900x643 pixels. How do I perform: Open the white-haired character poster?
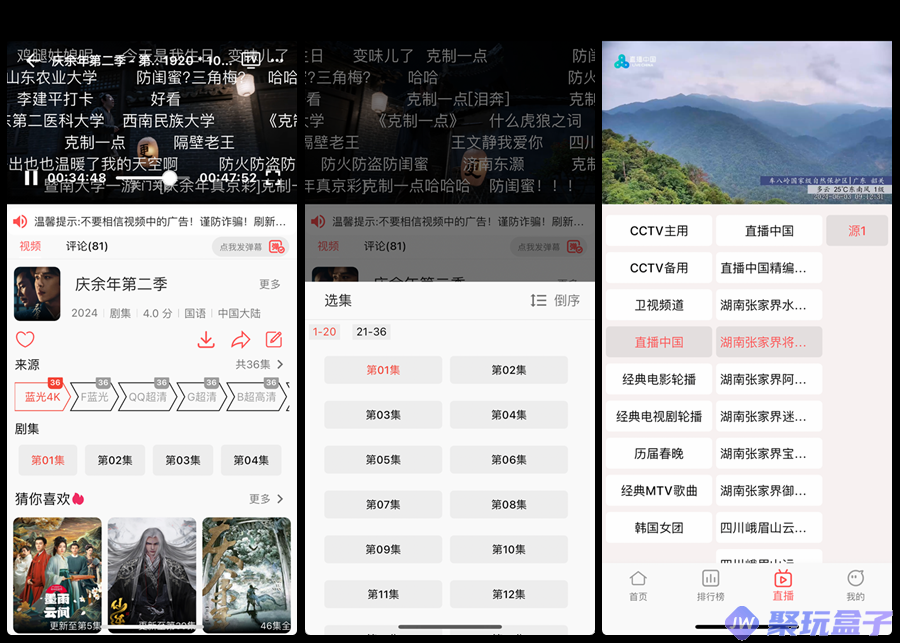tap(152, 574)
